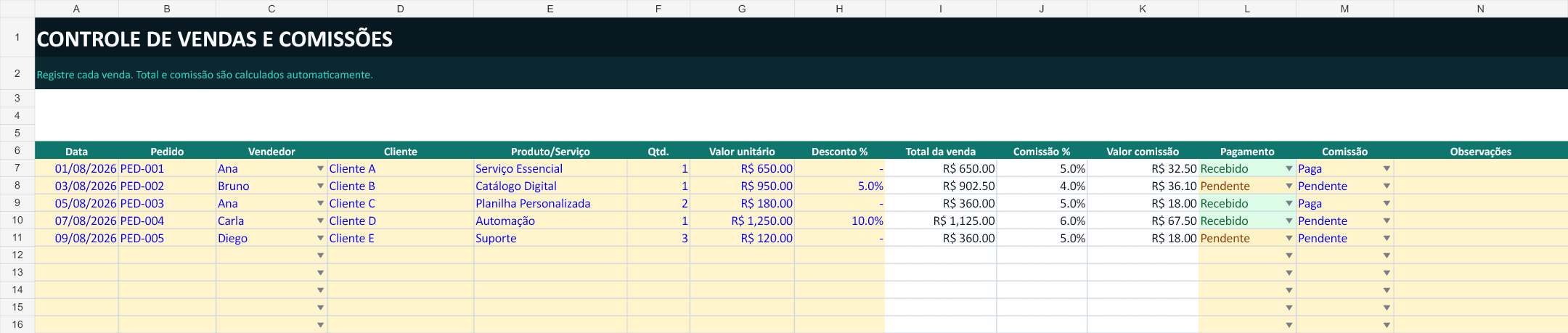
Task: Open Vendedor dropdown arrow for Carla
Action: tap(320, 221)
